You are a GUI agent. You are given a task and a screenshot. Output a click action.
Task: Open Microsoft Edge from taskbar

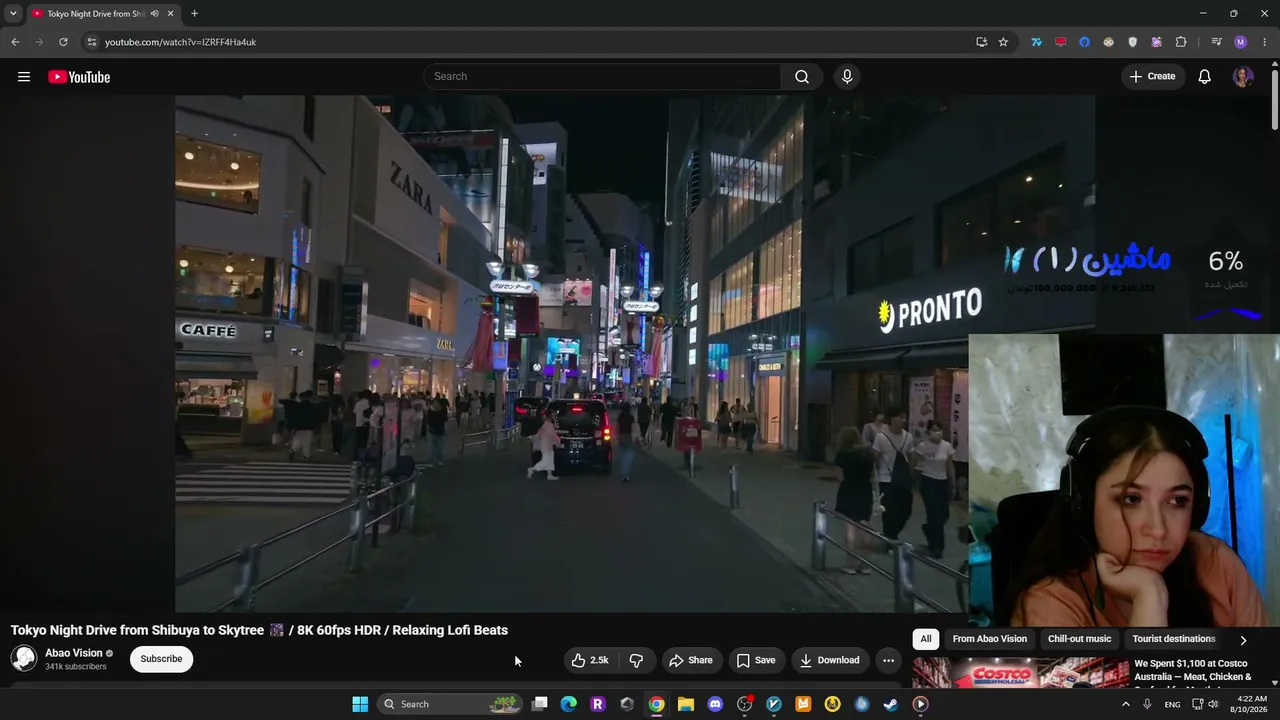[568, 704]
